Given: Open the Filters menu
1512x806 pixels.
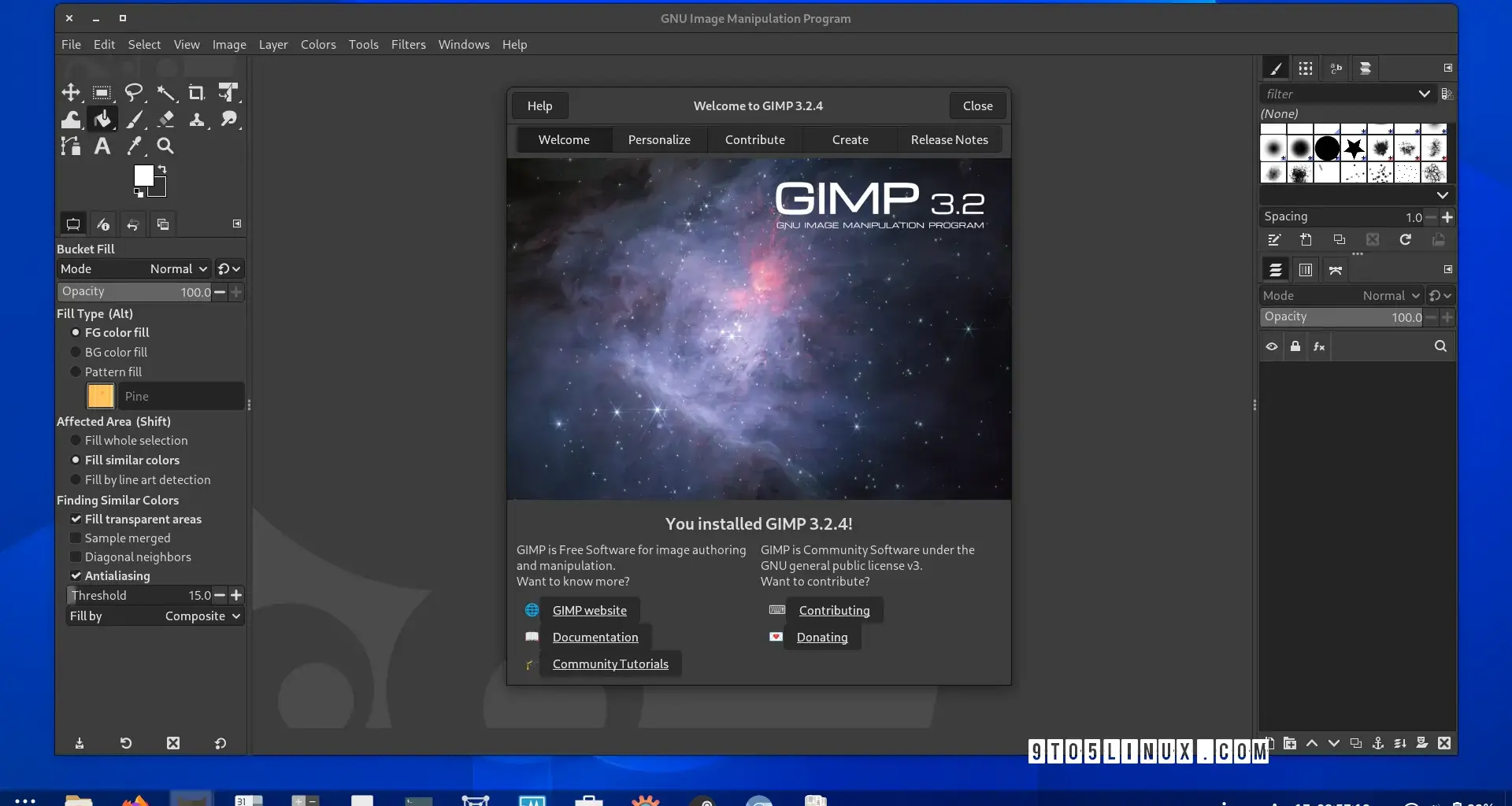Looking at the screenshot, I should point(408,45).
